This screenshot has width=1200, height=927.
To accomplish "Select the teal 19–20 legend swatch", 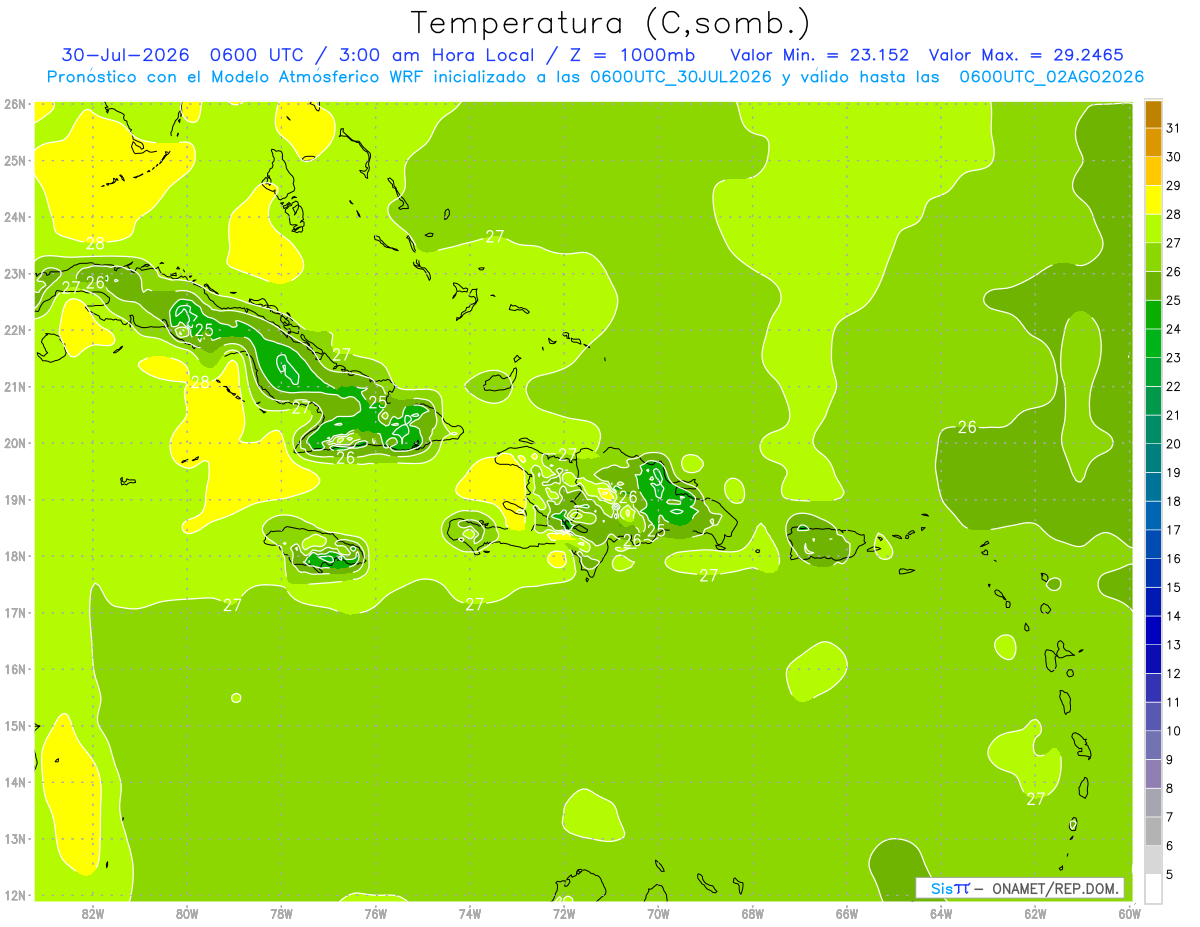I will [1153, 459].
